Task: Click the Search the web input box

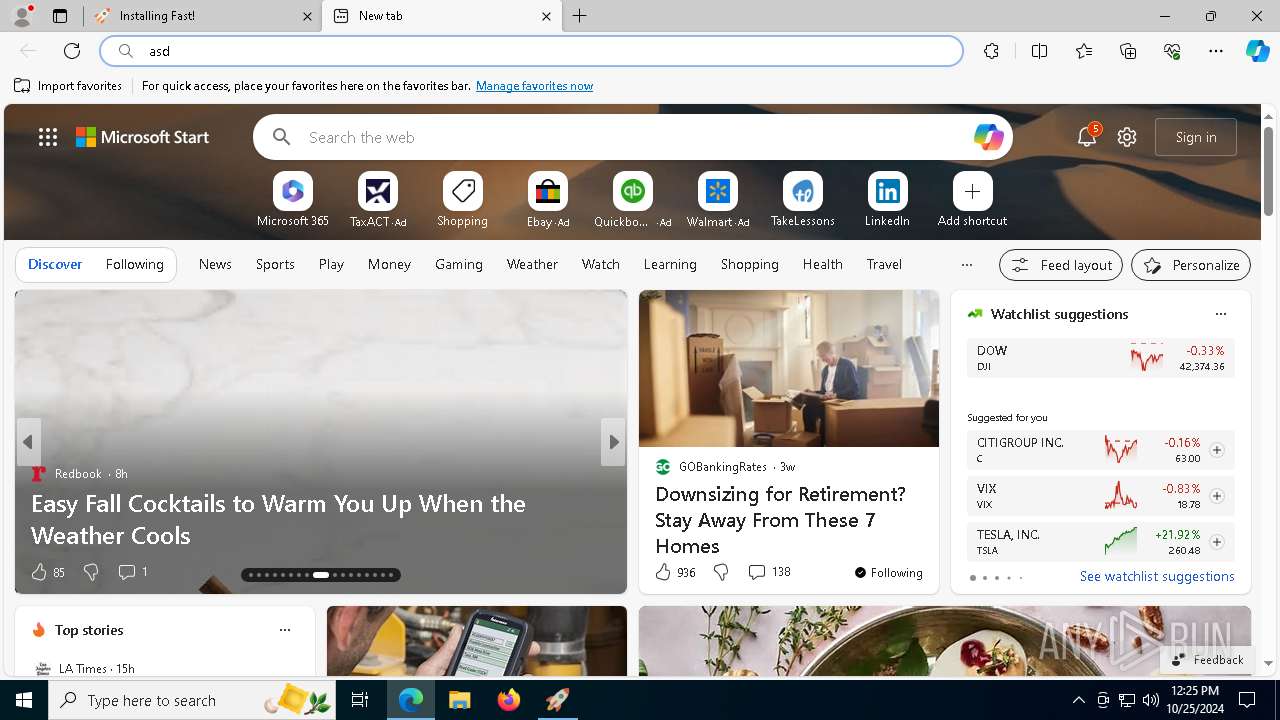Action: coord(632,137)
